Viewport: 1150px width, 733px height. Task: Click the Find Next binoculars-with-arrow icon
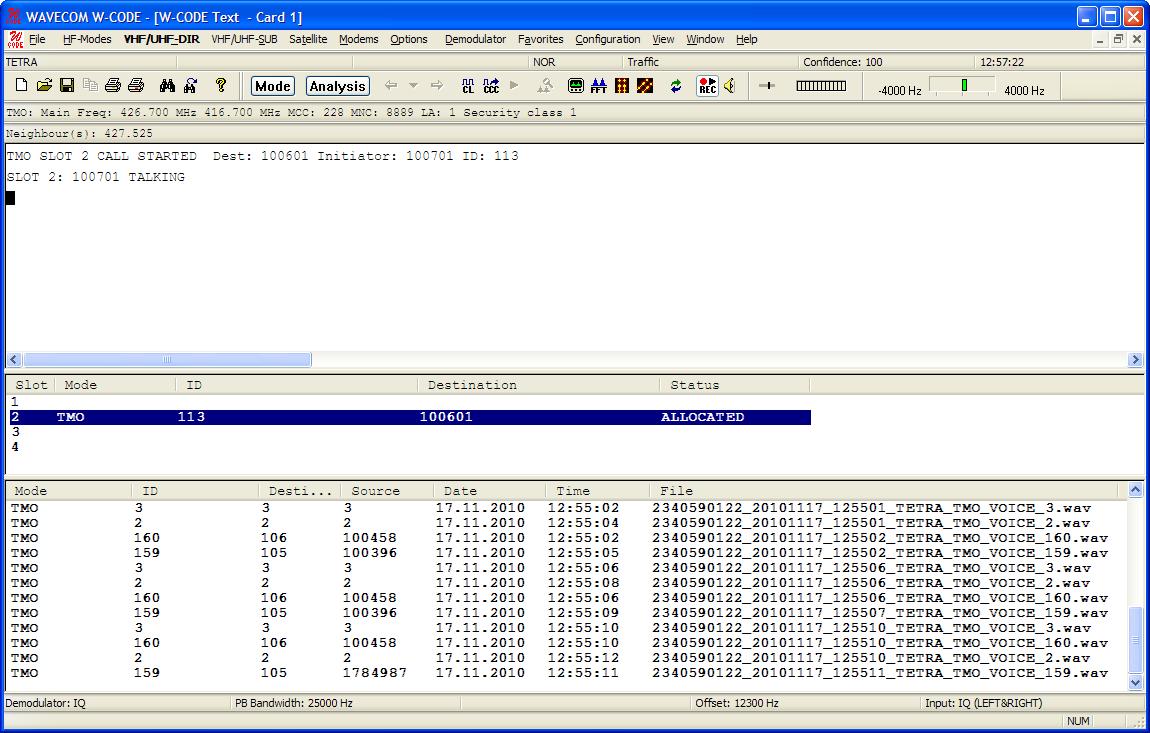point(191,86)
